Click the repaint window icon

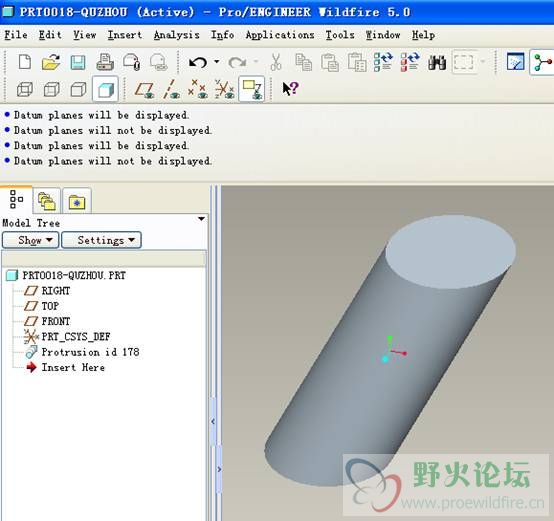pos(515,61)
